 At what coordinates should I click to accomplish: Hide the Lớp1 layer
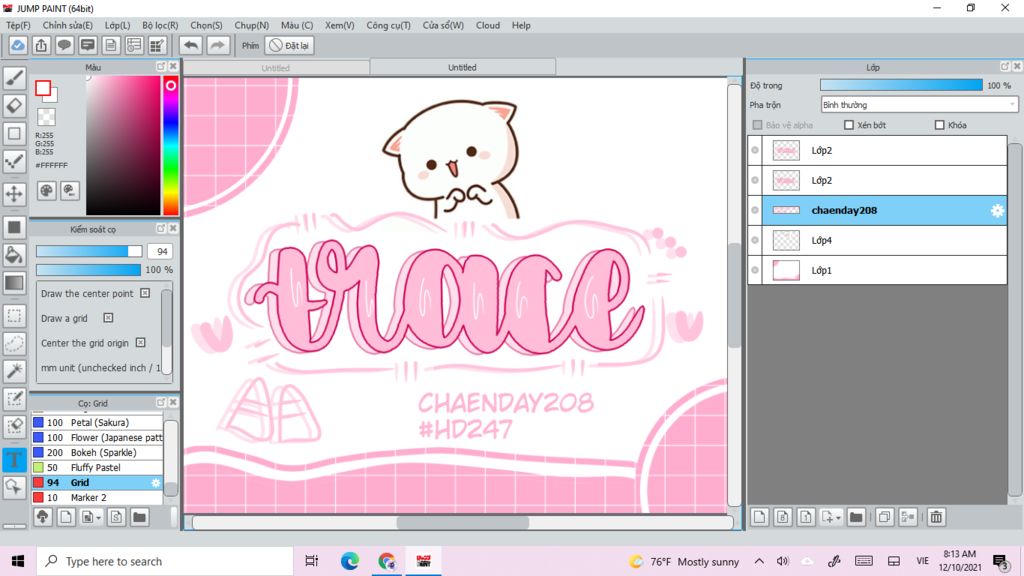(x=755, y=270)
